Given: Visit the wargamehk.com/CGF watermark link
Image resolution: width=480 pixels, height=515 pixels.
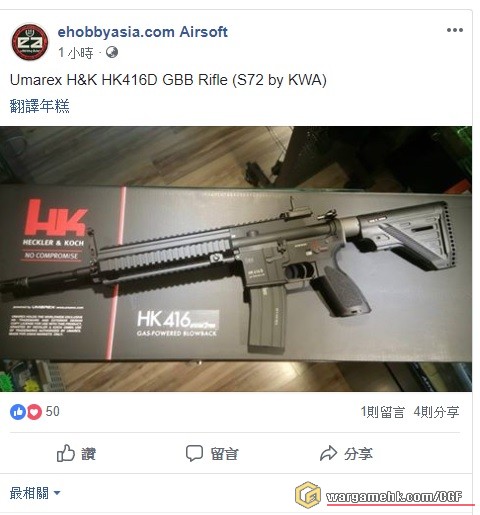Looking at the screenshot, I should pos(394,497).
